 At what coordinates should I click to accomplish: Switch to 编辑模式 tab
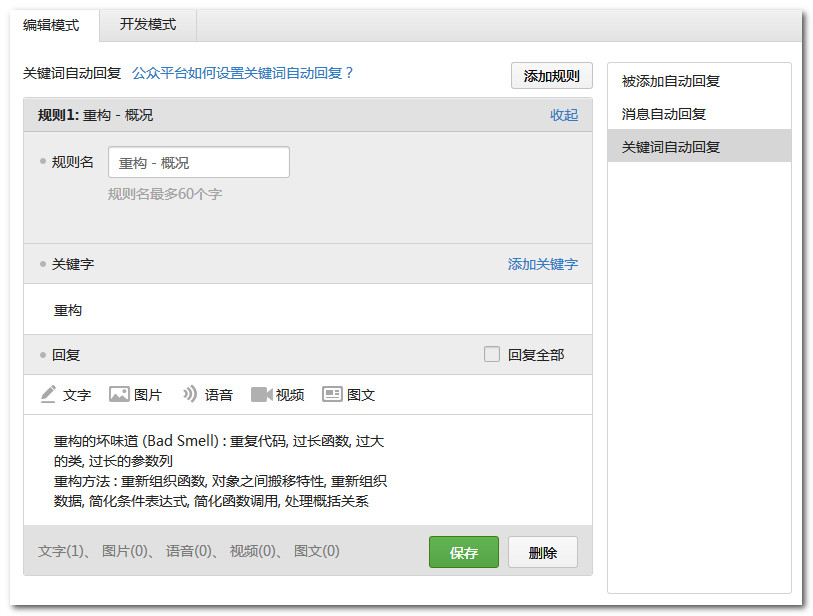(x=51, y=25)
